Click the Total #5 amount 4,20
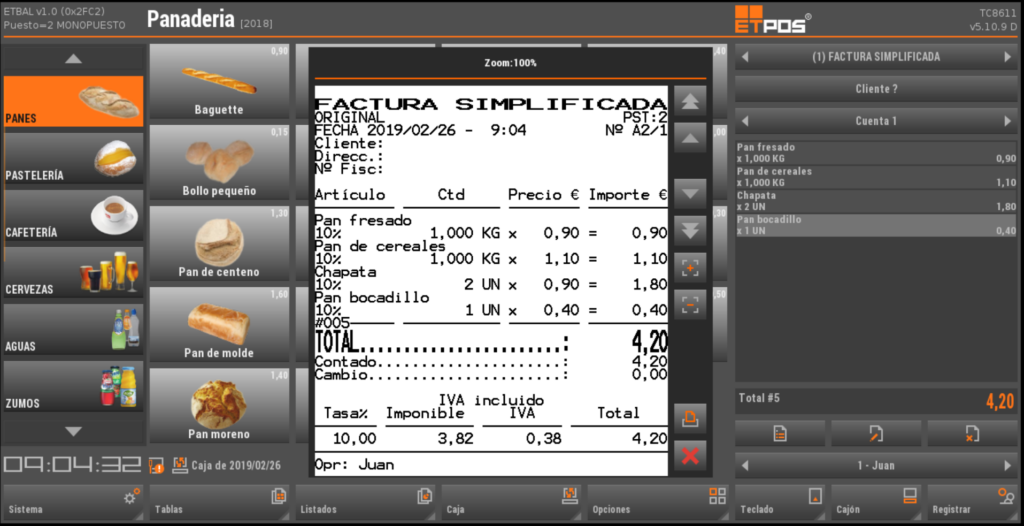Viewport: 1024px width, 526px height. (1000, 401)
